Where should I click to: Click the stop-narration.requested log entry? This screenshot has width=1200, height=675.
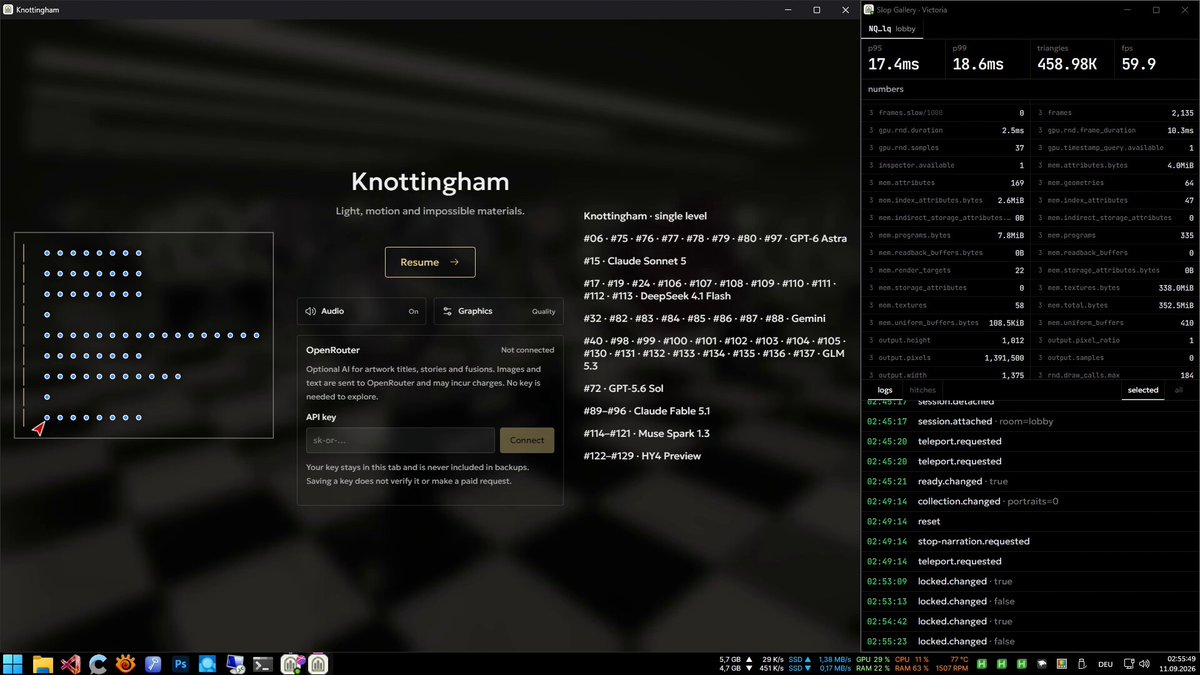pyautogui.click(x=1030, y=541)
